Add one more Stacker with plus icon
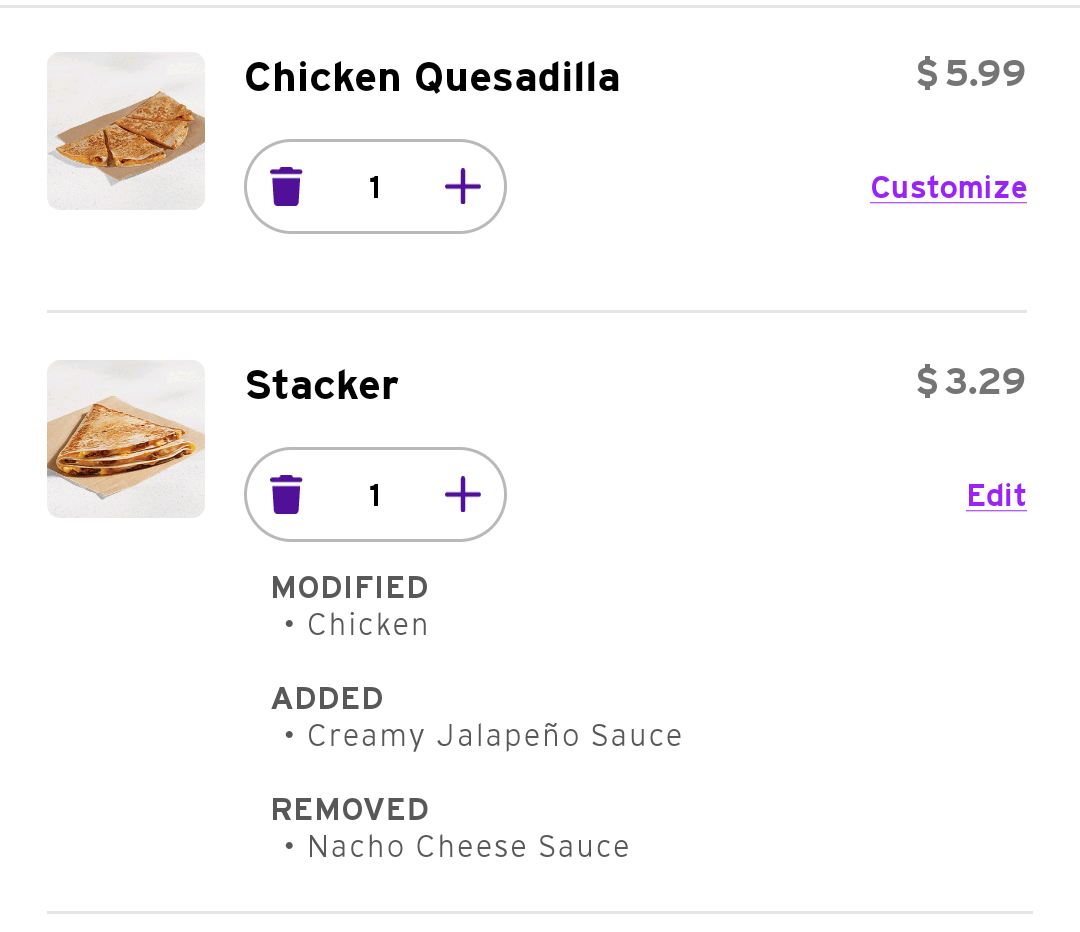The image size is (1080, 932). [x=462, y=495]
